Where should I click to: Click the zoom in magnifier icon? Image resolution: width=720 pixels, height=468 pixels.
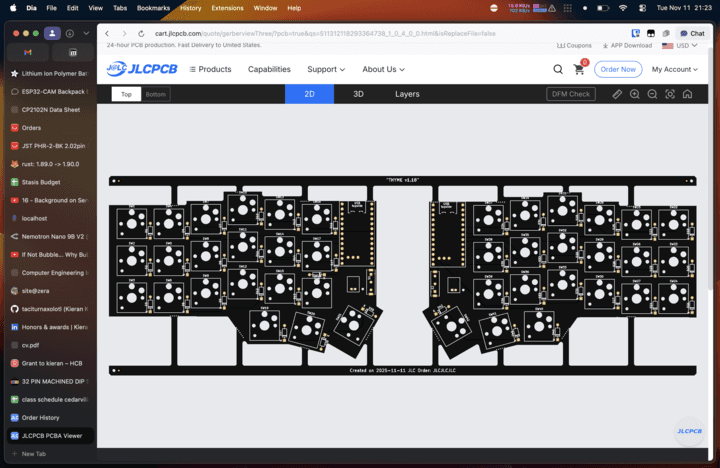635,94
